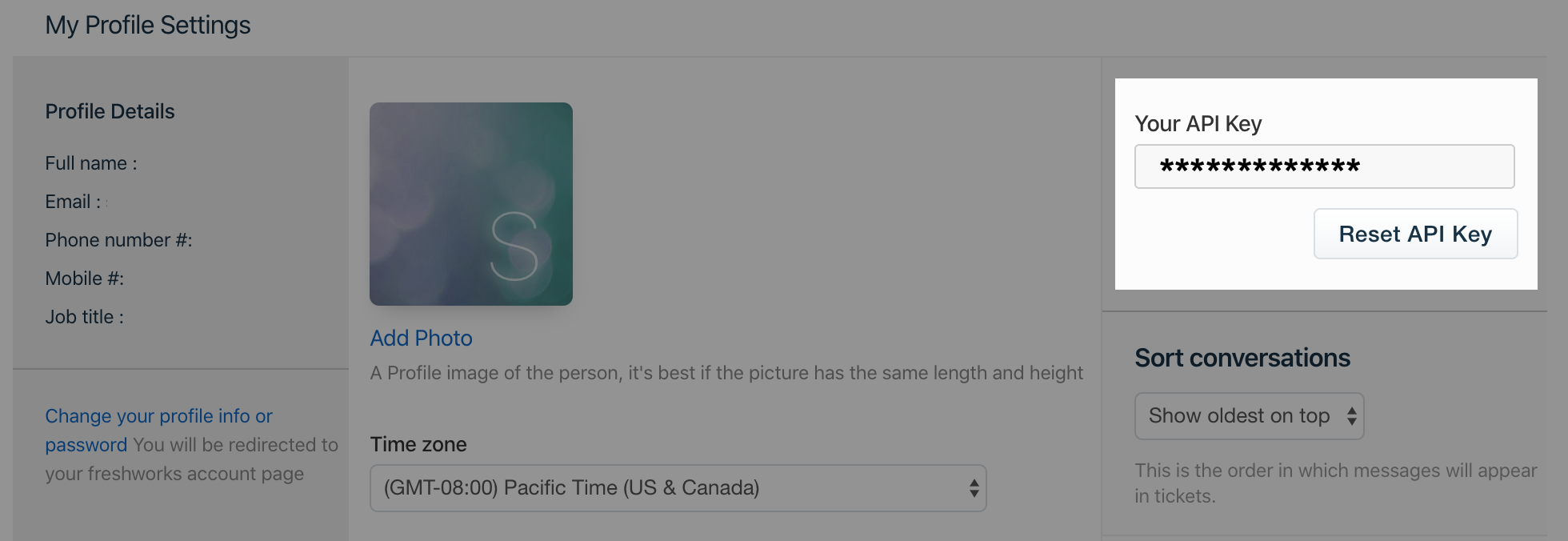Viewport: 1568px width, 541px height.
Task: Click the Reset API Key button
Action: tap(1415, 234)
